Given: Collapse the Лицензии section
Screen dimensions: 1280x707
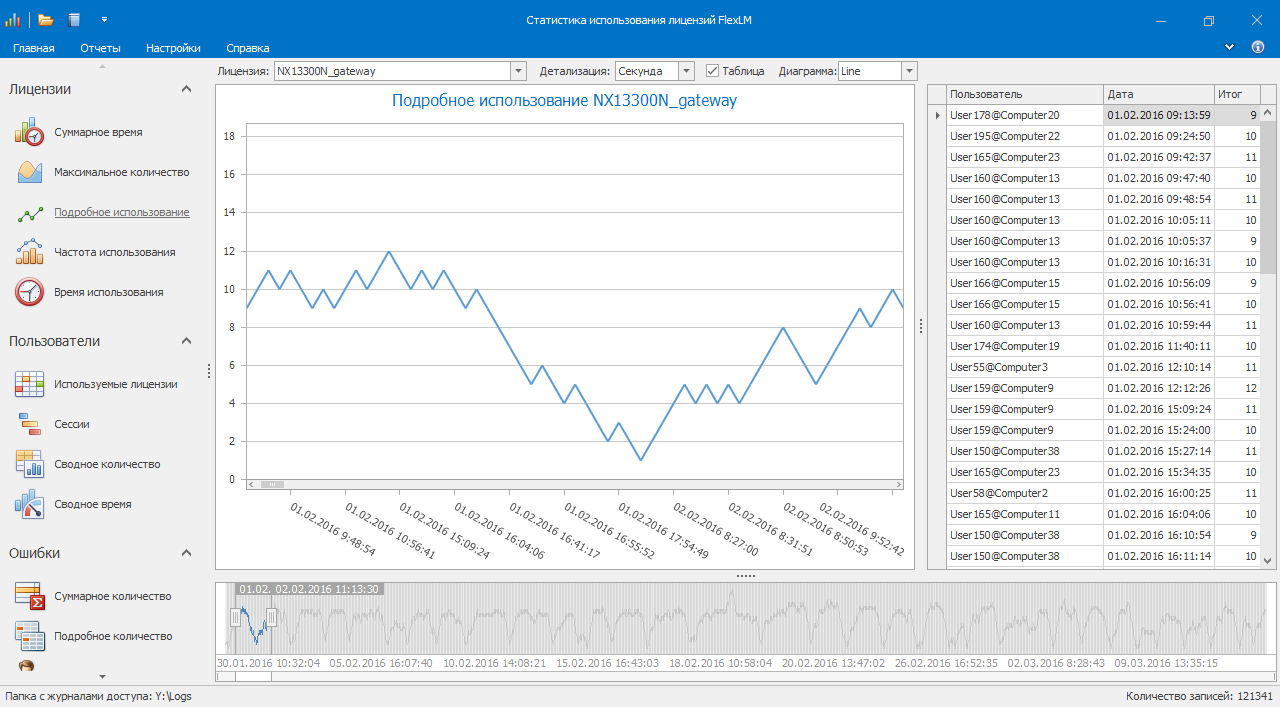Looking at the screenshot, I should (186, 89).
